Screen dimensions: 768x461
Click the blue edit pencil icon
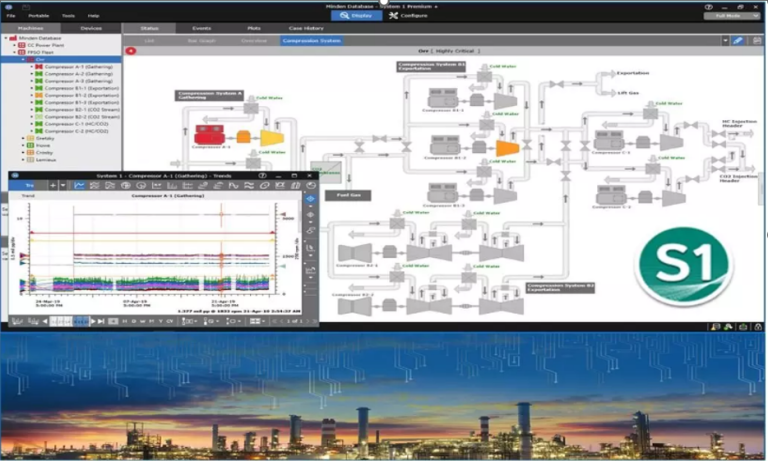[x=738, y=41]
